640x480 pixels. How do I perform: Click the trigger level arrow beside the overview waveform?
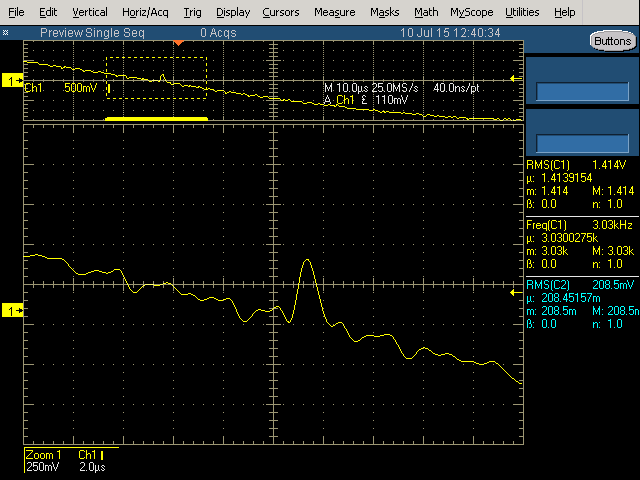click(x=516, y=79)
